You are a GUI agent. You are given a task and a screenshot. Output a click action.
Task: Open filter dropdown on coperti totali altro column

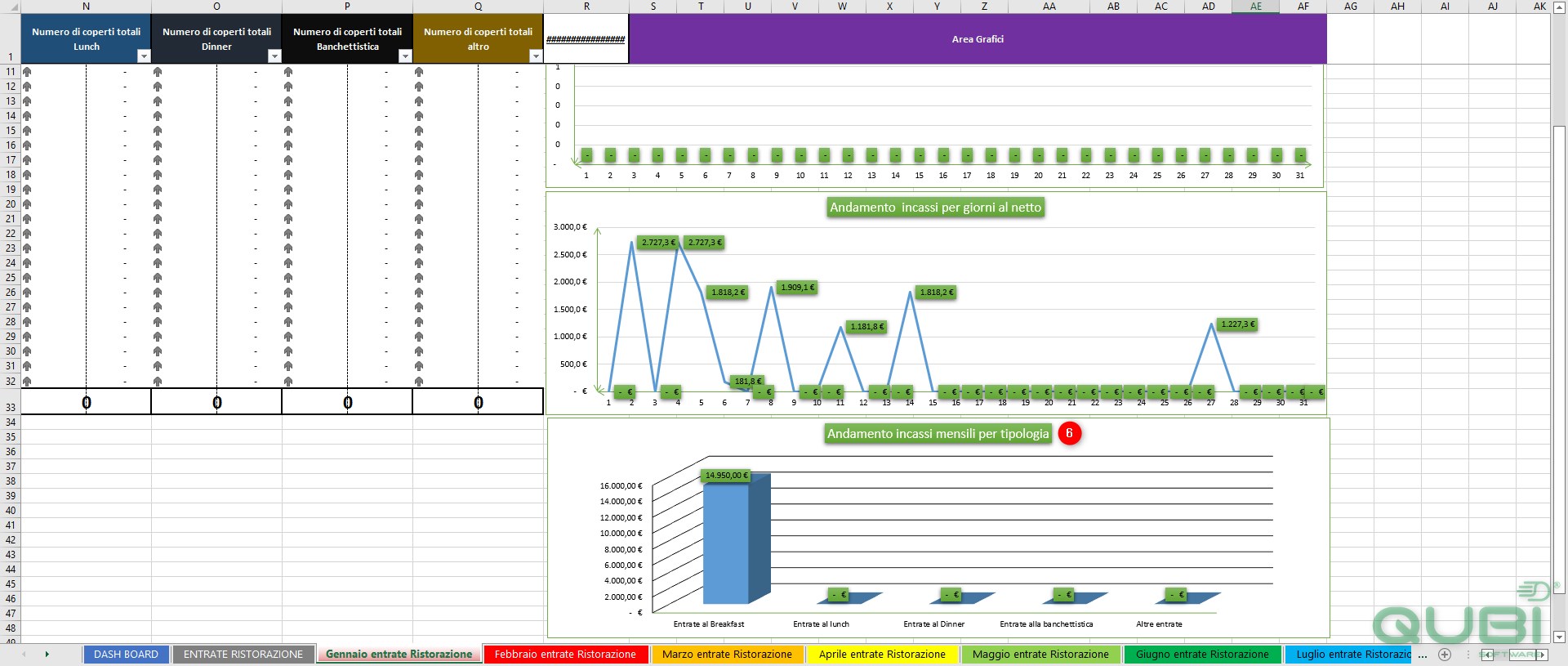pyautogui.click(x=536, y=56)
